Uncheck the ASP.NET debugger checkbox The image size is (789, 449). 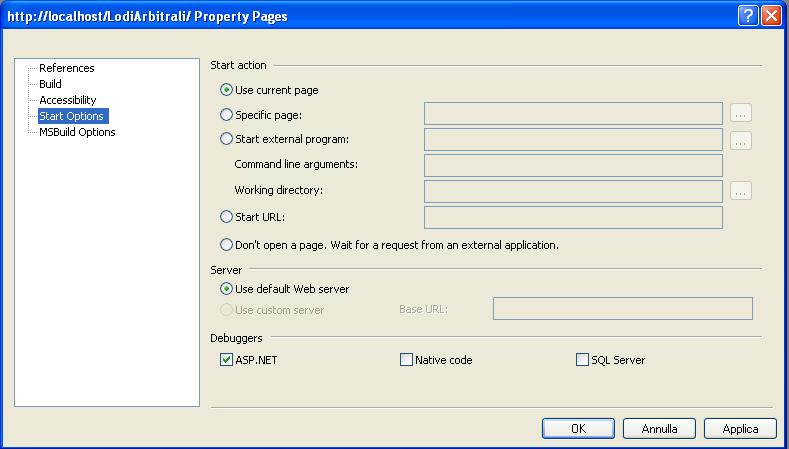click(226, 360)
